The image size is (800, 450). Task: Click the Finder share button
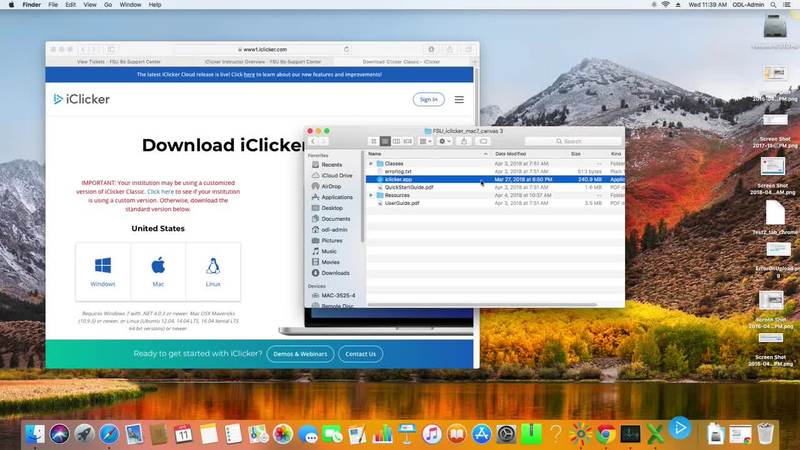coord(464,141)
